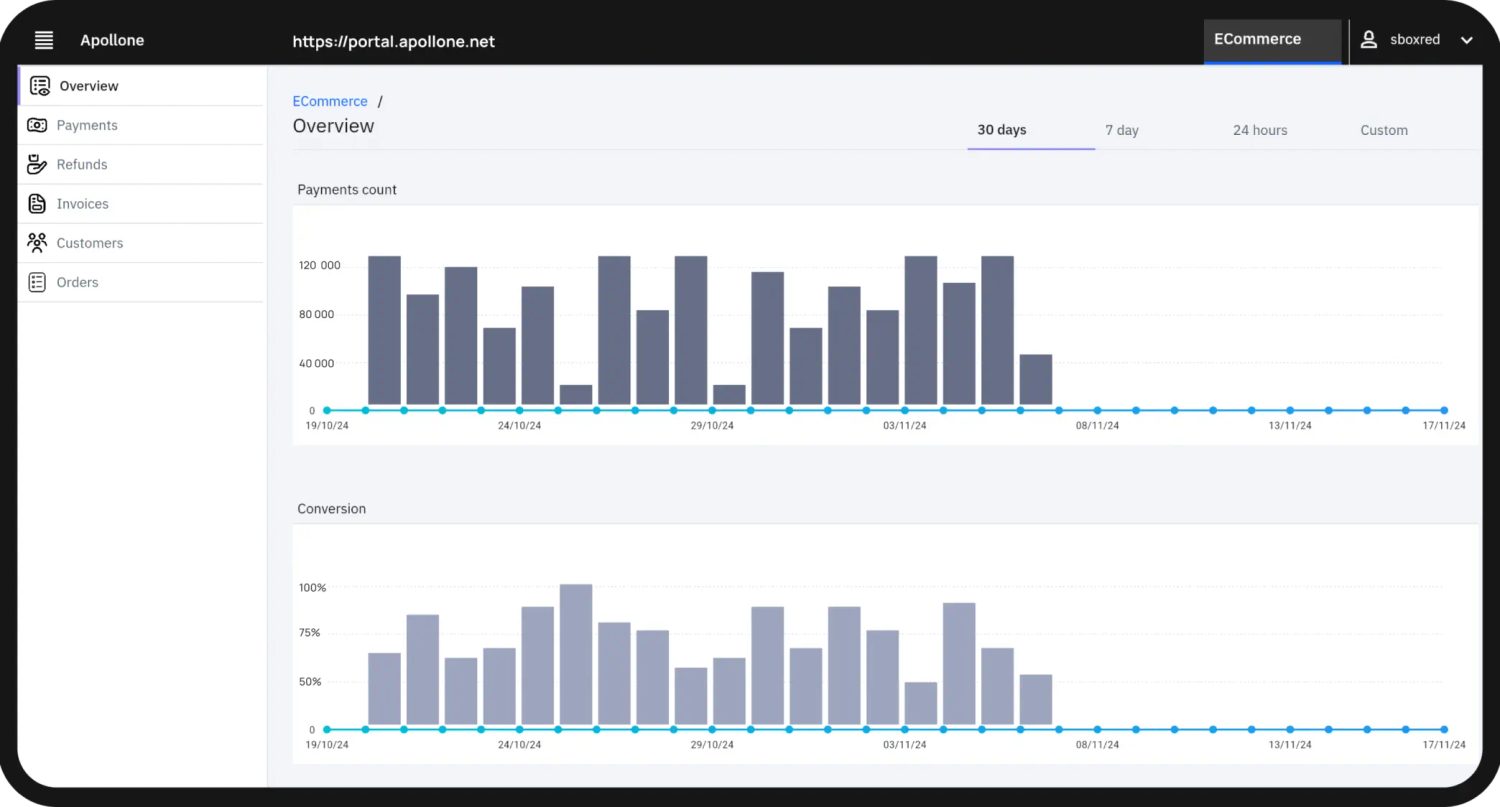Image resolution: width=1500 pixels, height=807 pixels.
Task: Collapse the sidebar using the menu control
Action: pos(43,40)
